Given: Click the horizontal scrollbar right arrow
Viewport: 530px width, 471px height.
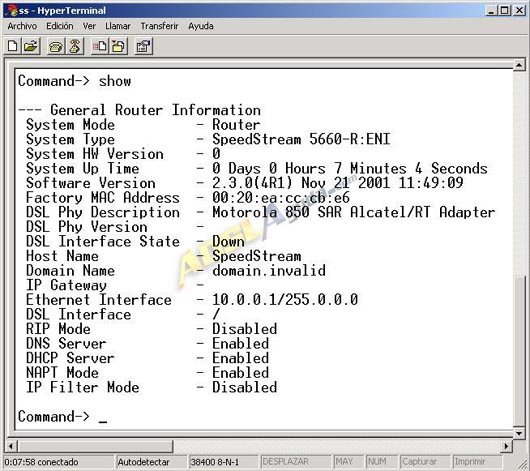Looking at the screenshot, I should click(x=506, y=446).
